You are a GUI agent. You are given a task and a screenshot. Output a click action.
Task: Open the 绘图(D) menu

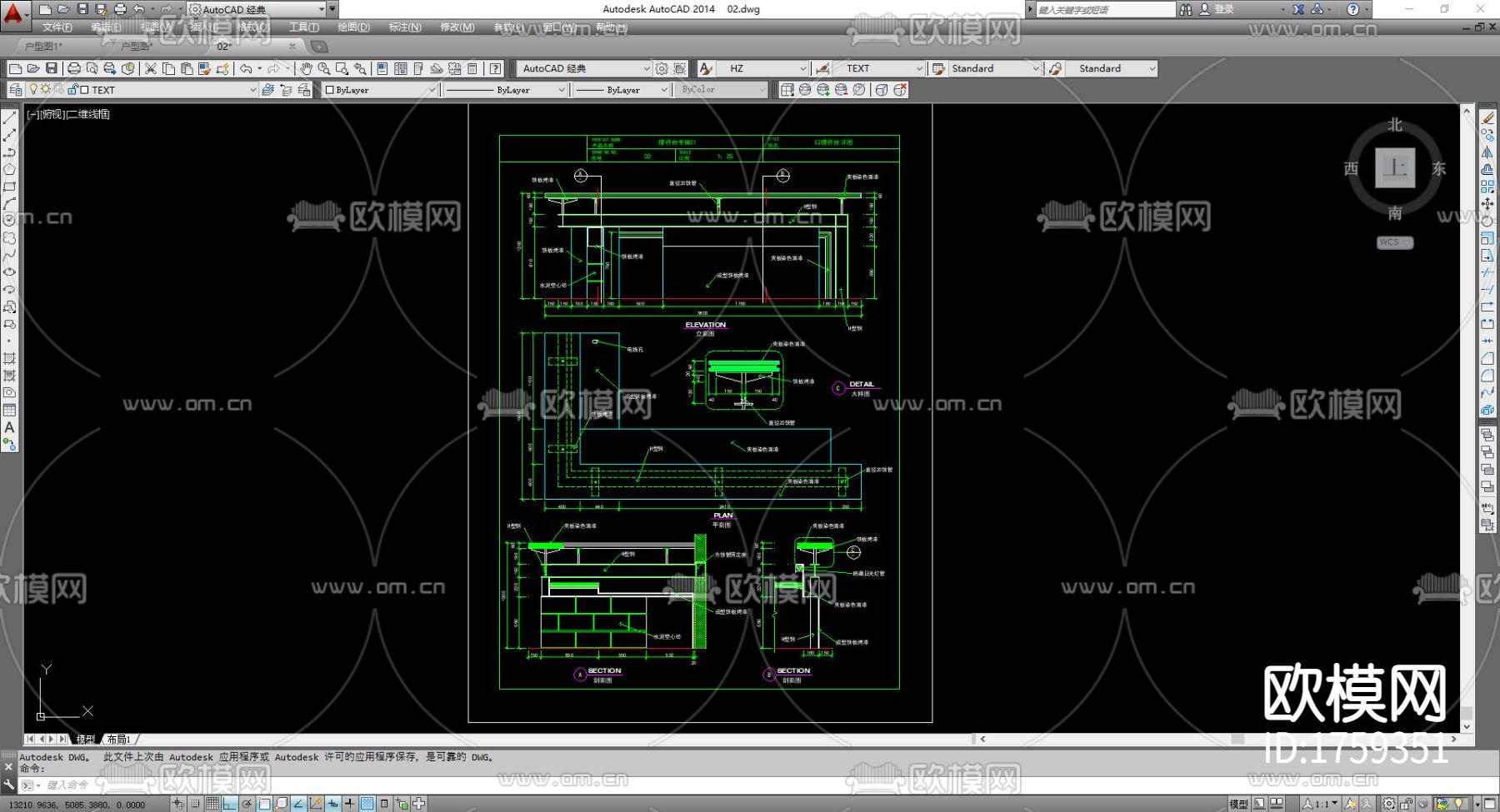[353, 27]
